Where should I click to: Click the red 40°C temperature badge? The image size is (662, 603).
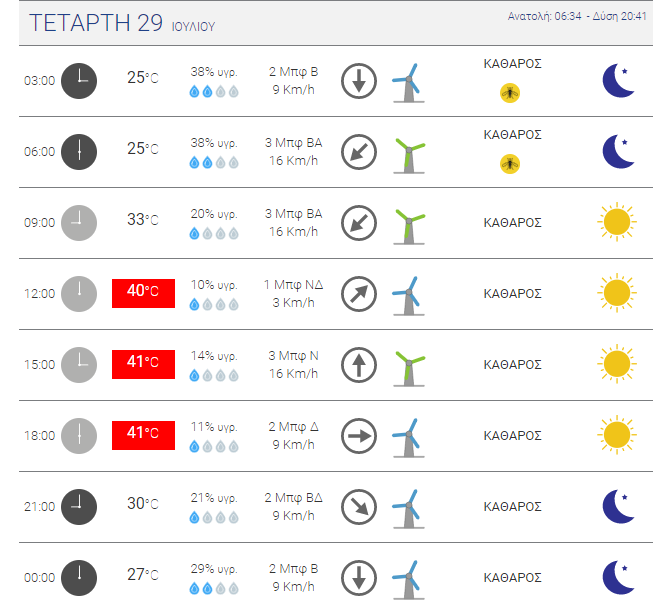point(143,293)
